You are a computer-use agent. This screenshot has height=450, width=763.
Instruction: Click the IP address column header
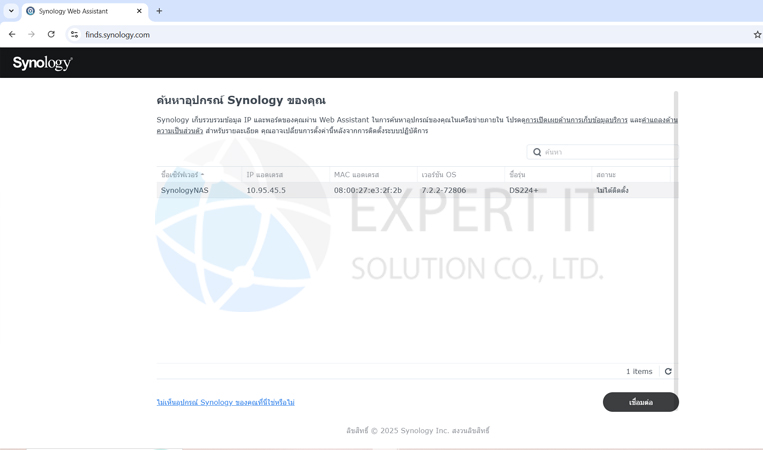click(x=285, y=174)
